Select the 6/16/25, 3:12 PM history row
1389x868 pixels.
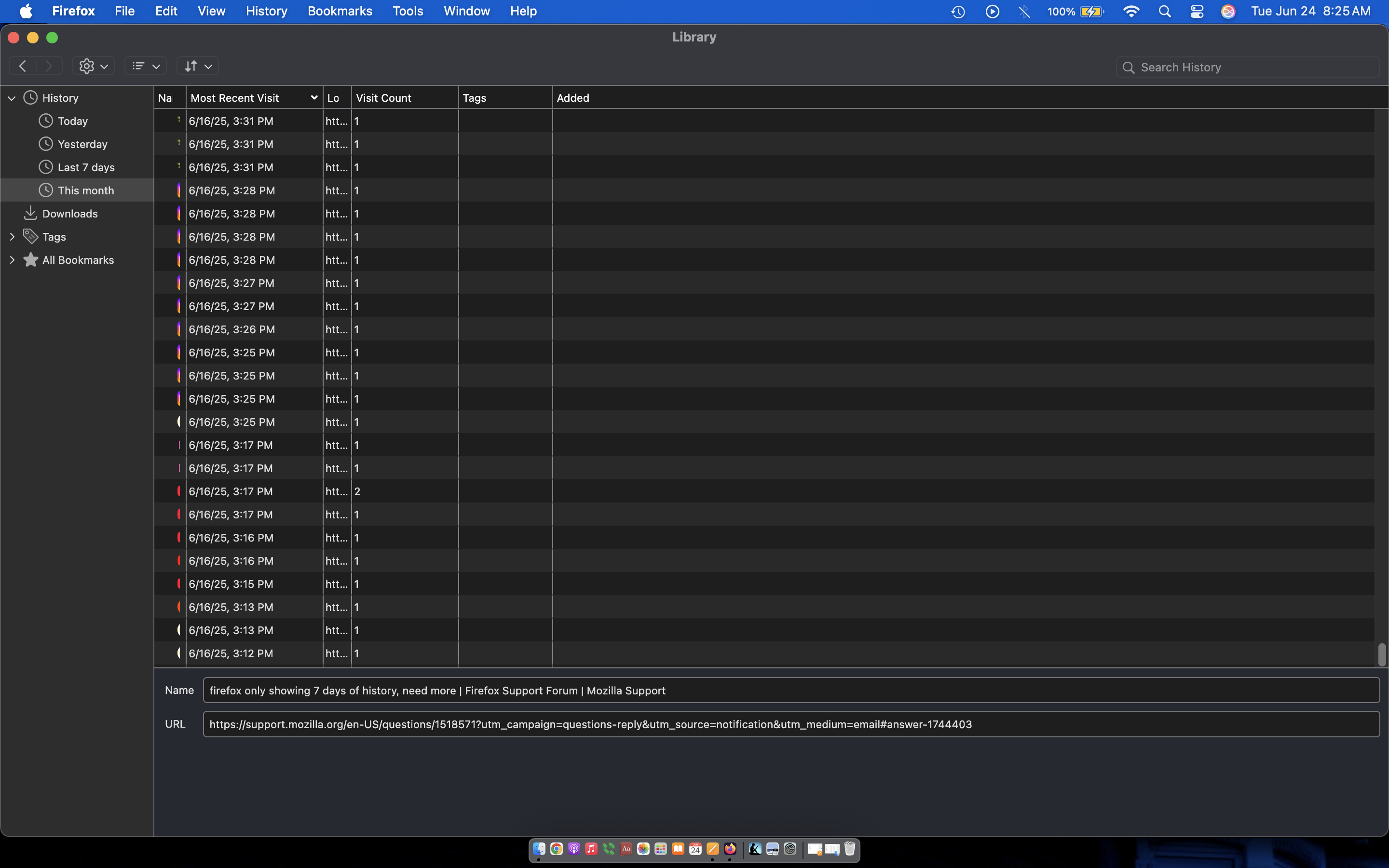coord(764,653)
